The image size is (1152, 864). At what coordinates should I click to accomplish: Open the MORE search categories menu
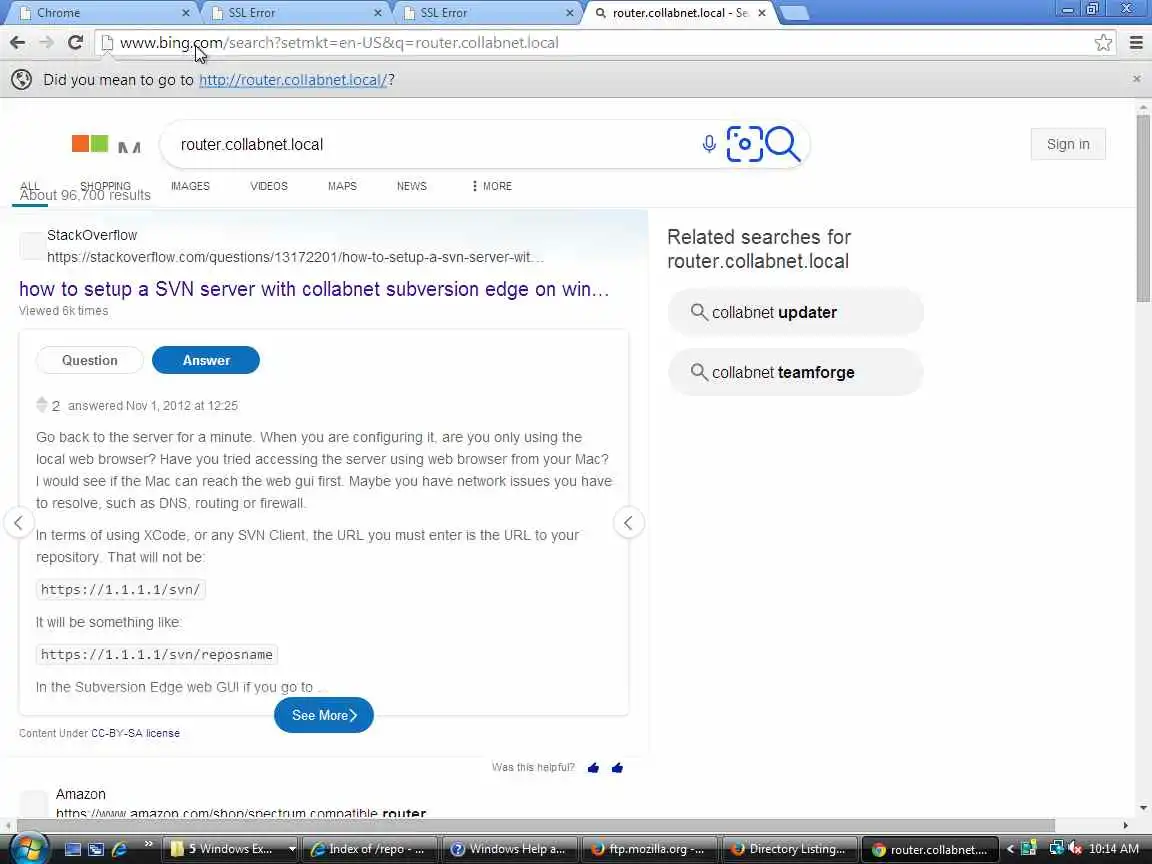[x=492, y=186]
